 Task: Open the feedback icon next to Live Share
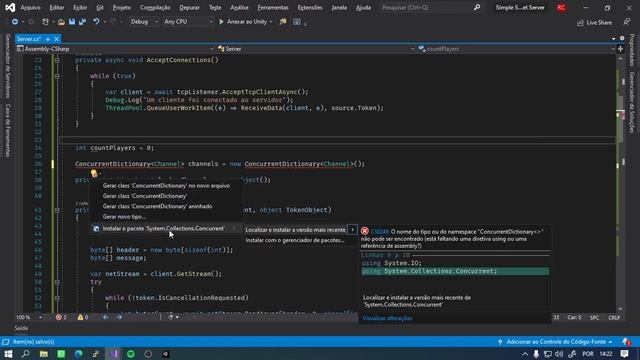627,22
